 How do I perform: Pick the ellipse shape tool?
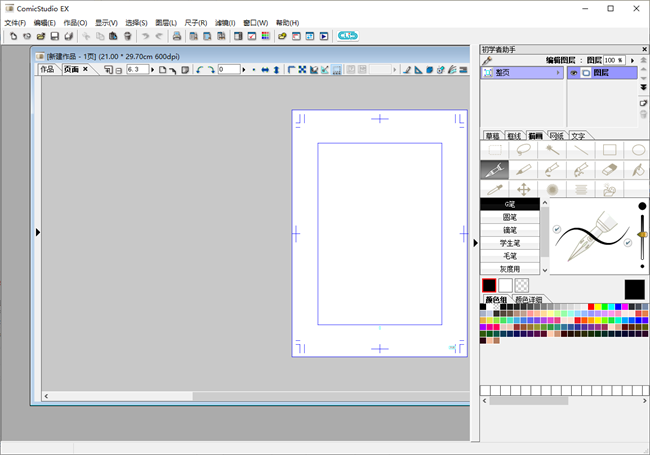pyautogui.click(x=638, y=150)
